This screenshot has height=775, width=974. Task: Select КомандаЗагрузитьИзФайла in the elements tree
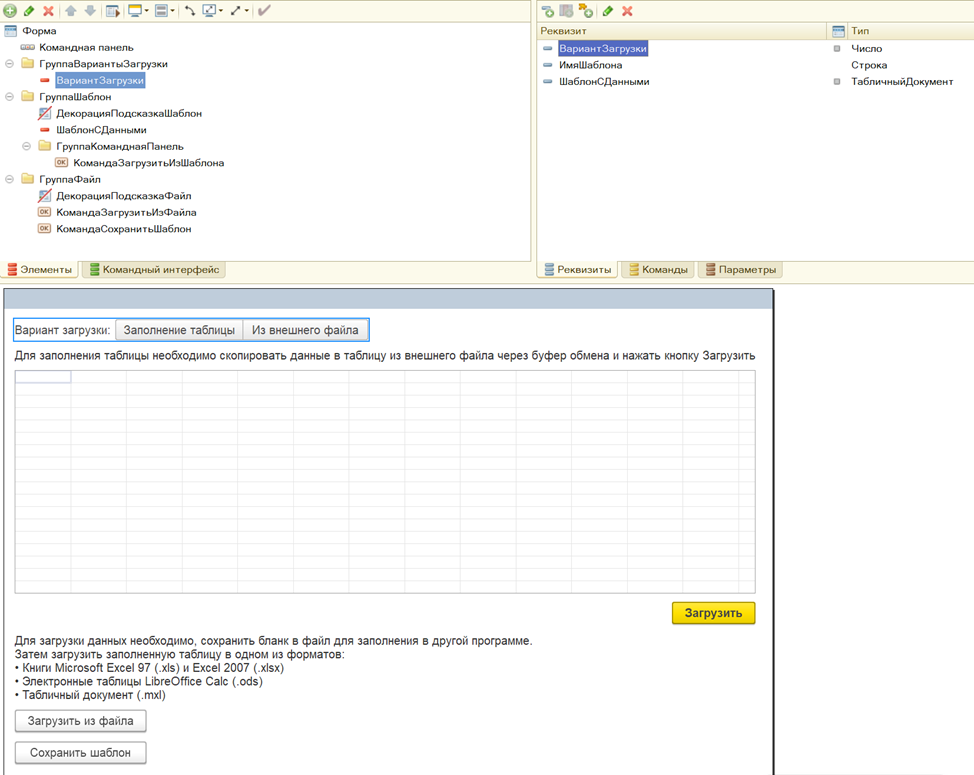point(126,212)
